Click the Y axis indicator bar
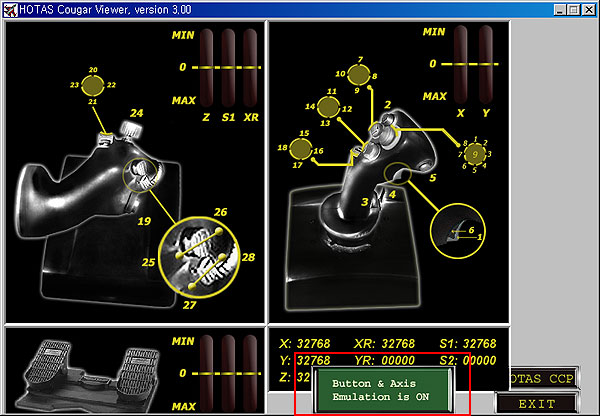600x416 pixels. [x=486, y=64]
